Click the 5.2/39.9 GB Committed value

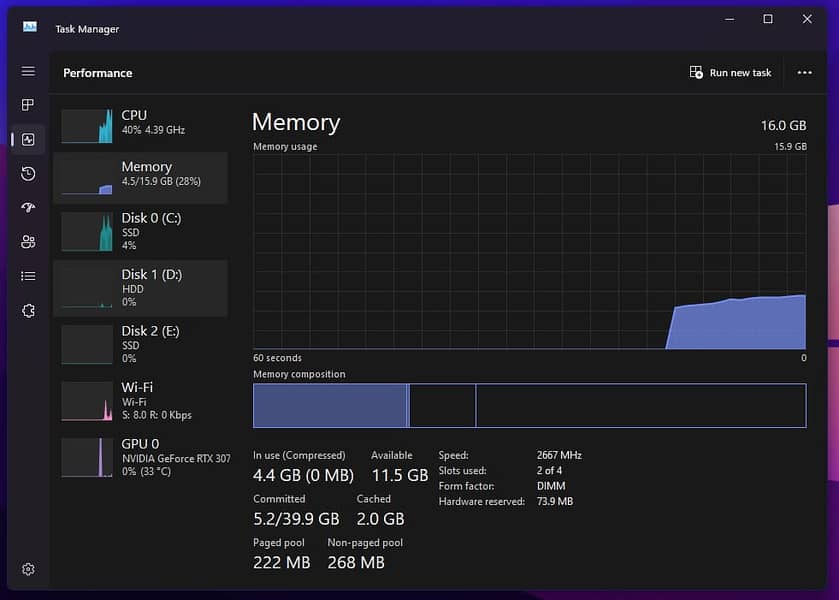click(296, 519)
